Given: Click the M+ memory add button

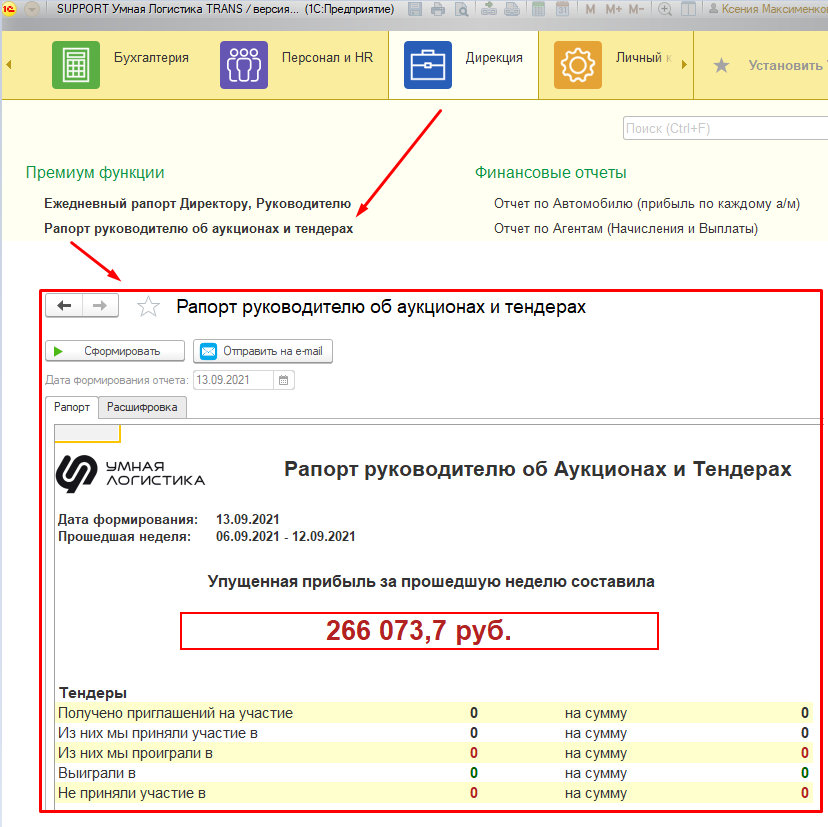Looking at the screenshot, I should point(614,9).
